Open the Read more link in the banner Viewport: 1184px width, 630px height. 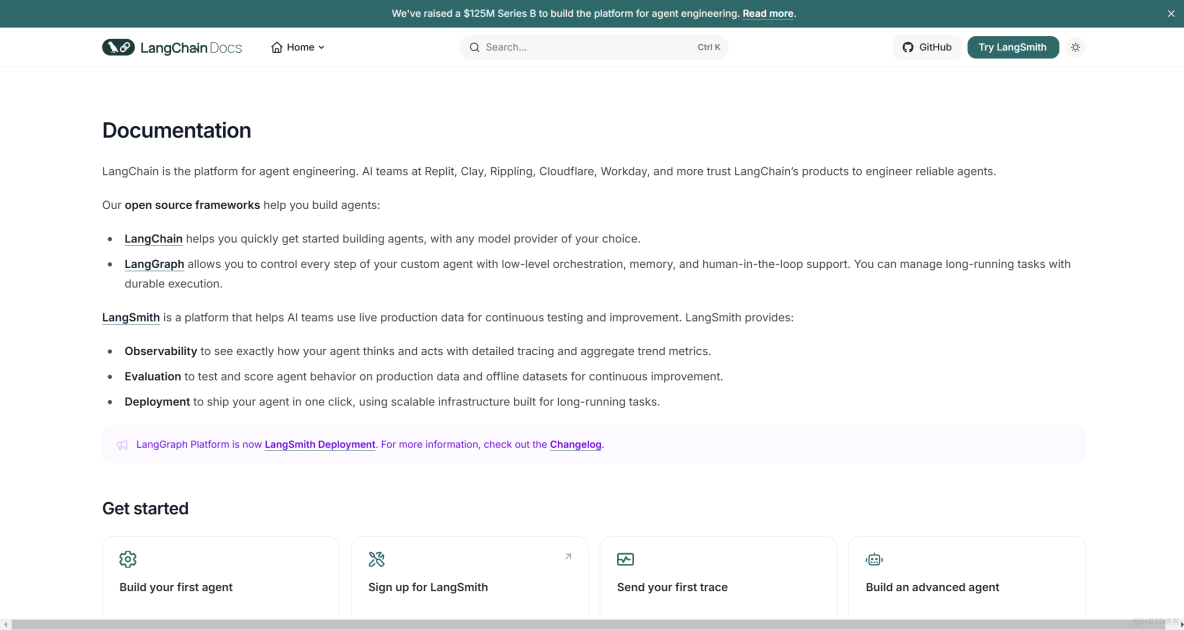[x=768, y=13]
